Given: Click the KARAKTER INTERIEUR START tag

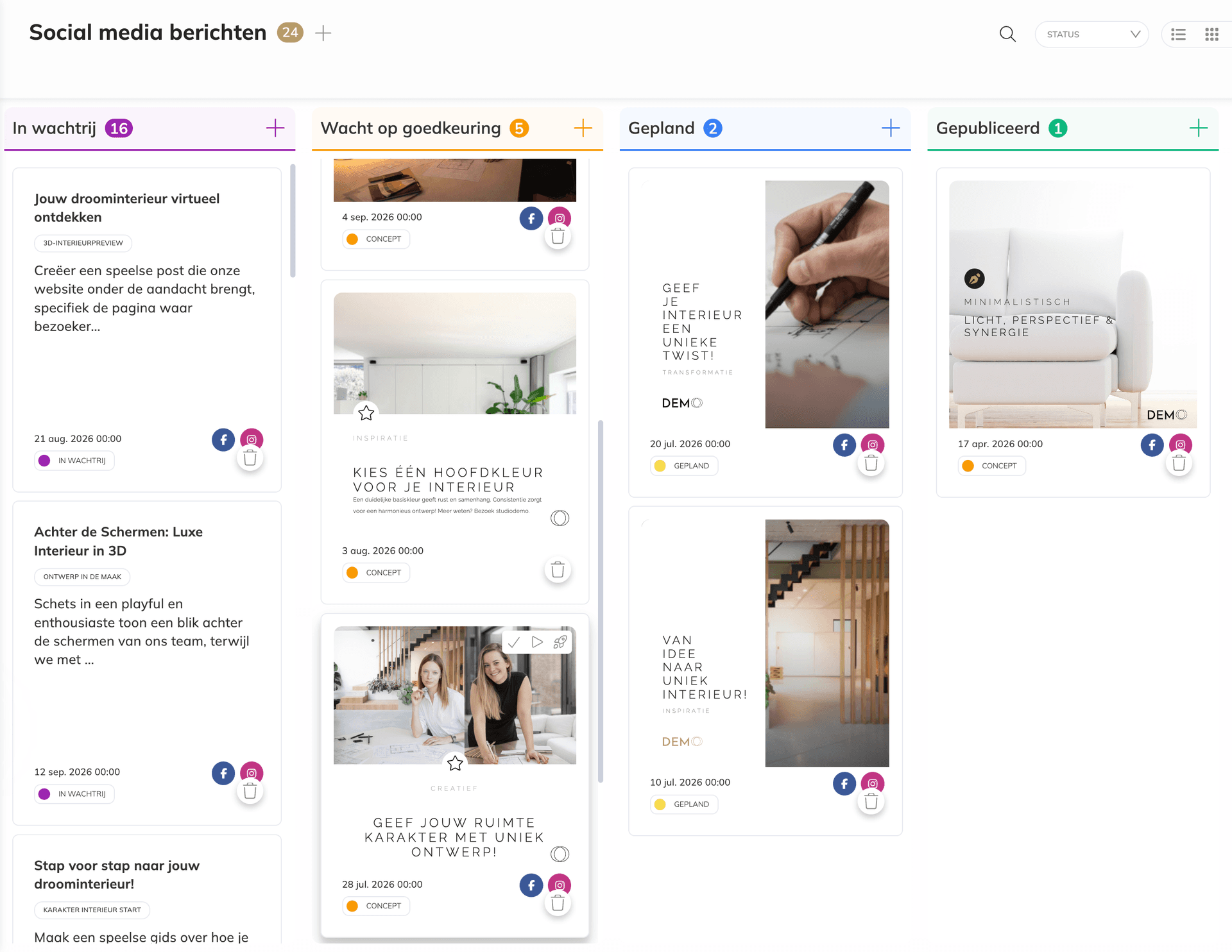Looking at the screenshot, I should pyautogui.click(x=92, y=910).
